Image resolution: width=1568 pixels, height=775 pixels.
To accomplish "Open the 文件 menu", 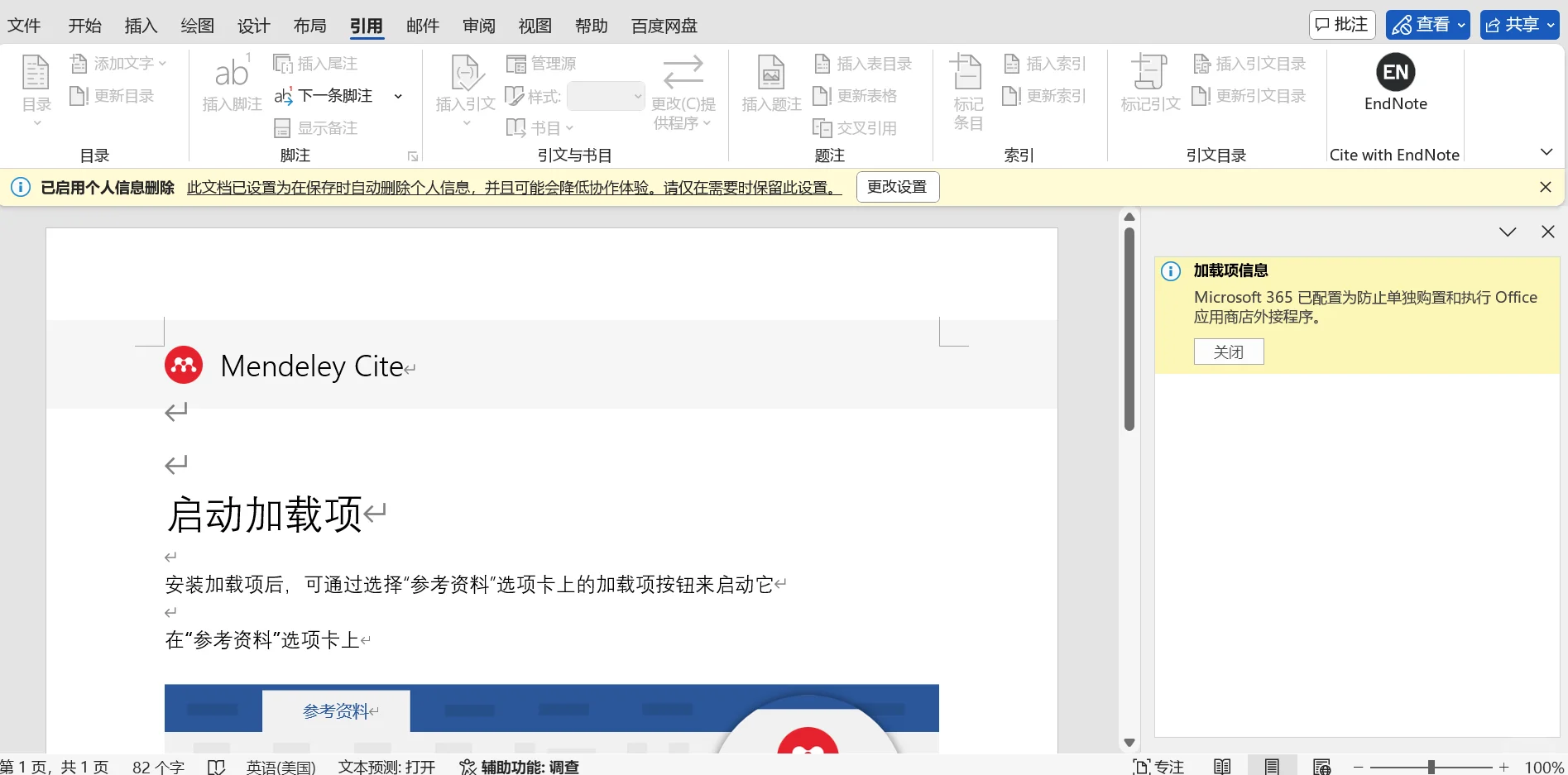I will click(x=24, y=26).
